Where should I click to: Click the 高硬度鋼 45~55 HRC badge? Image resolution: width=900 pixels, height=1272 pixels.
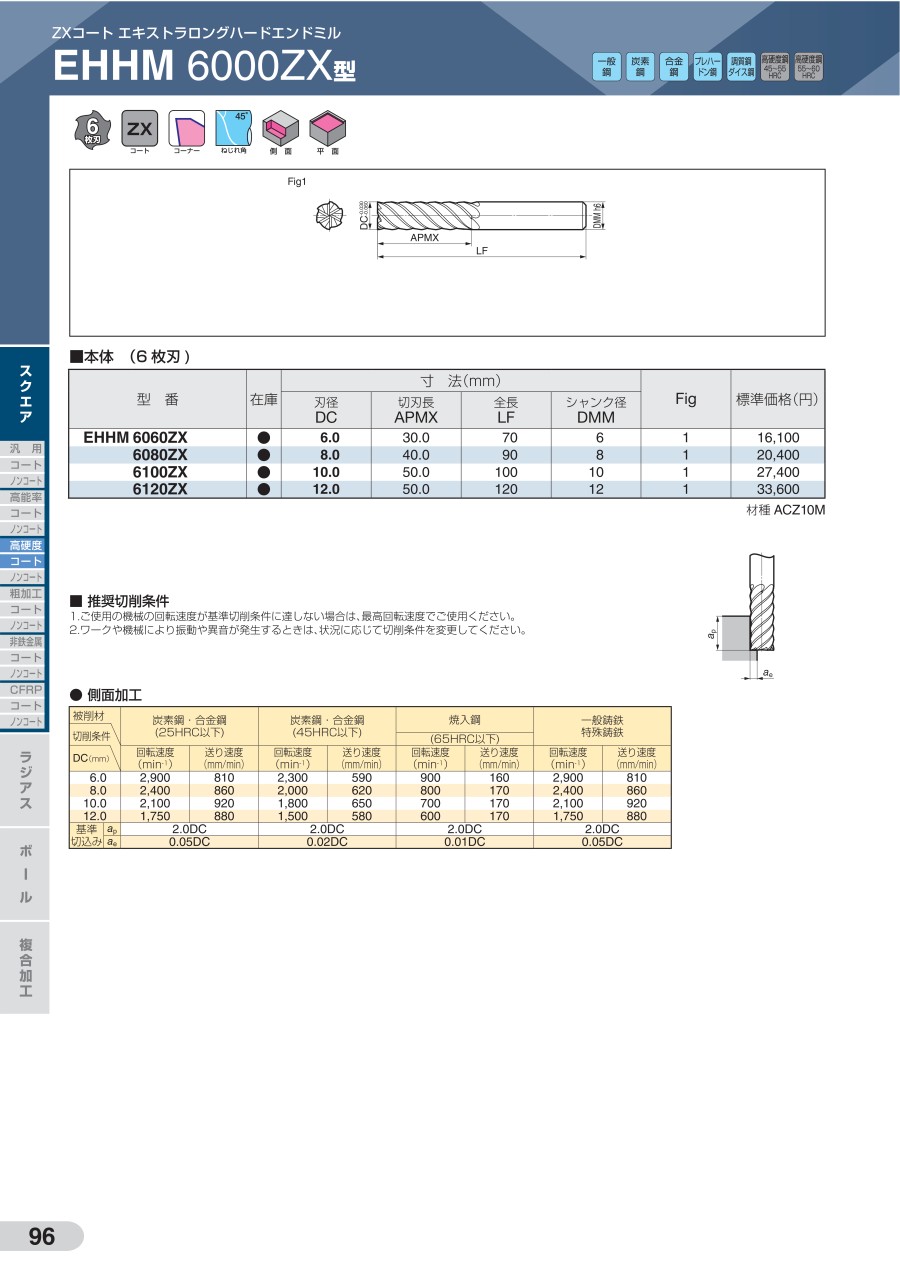click(775, 67)
